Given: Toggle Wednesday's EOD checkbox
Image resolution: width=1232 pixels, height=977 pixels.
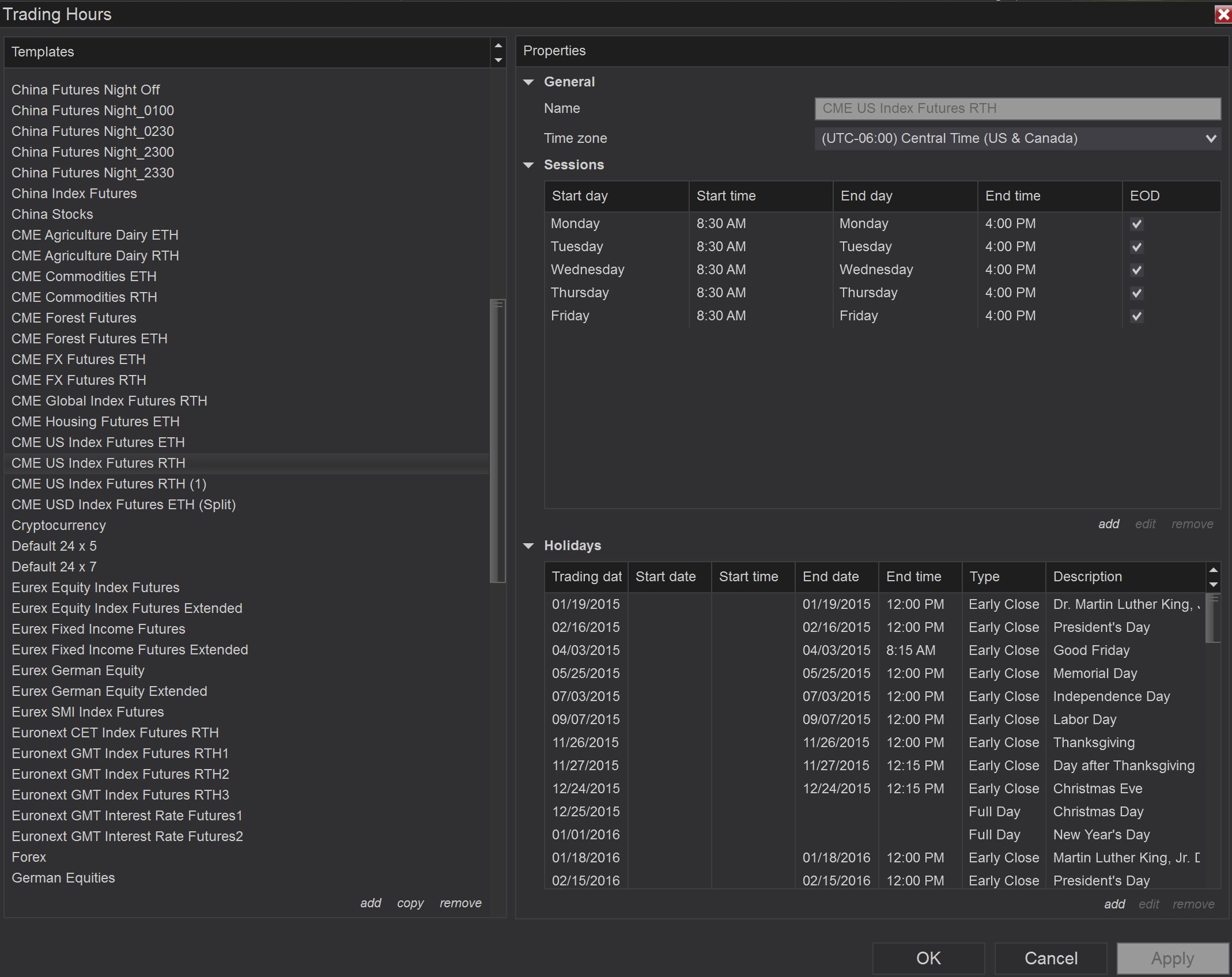Looking at the screenshot, I should (x=1136, y=270).
